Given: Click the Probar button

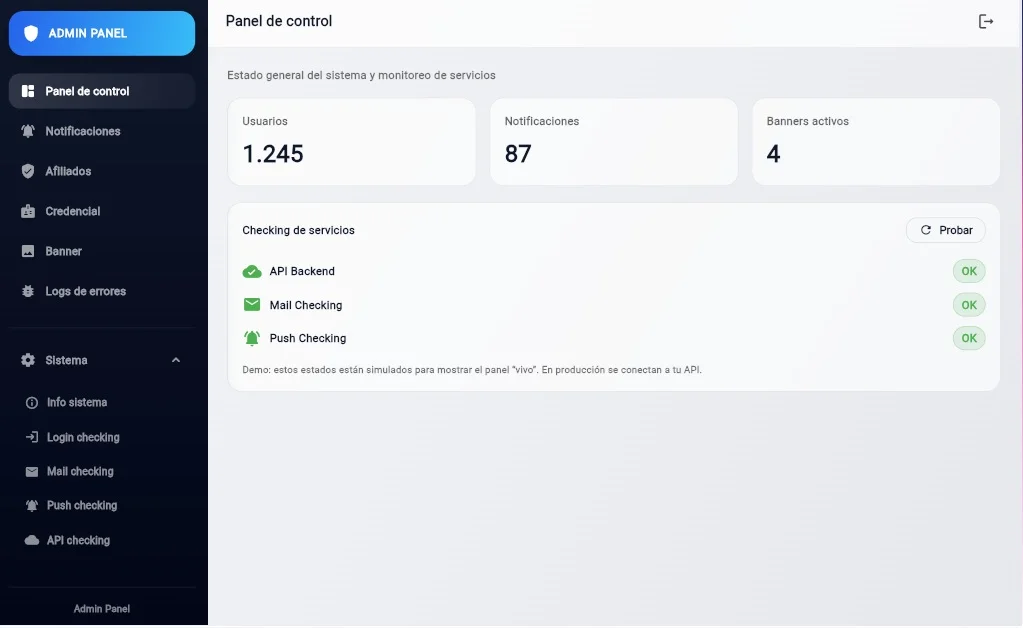Looking at the screenshot, I should [945, 230].
